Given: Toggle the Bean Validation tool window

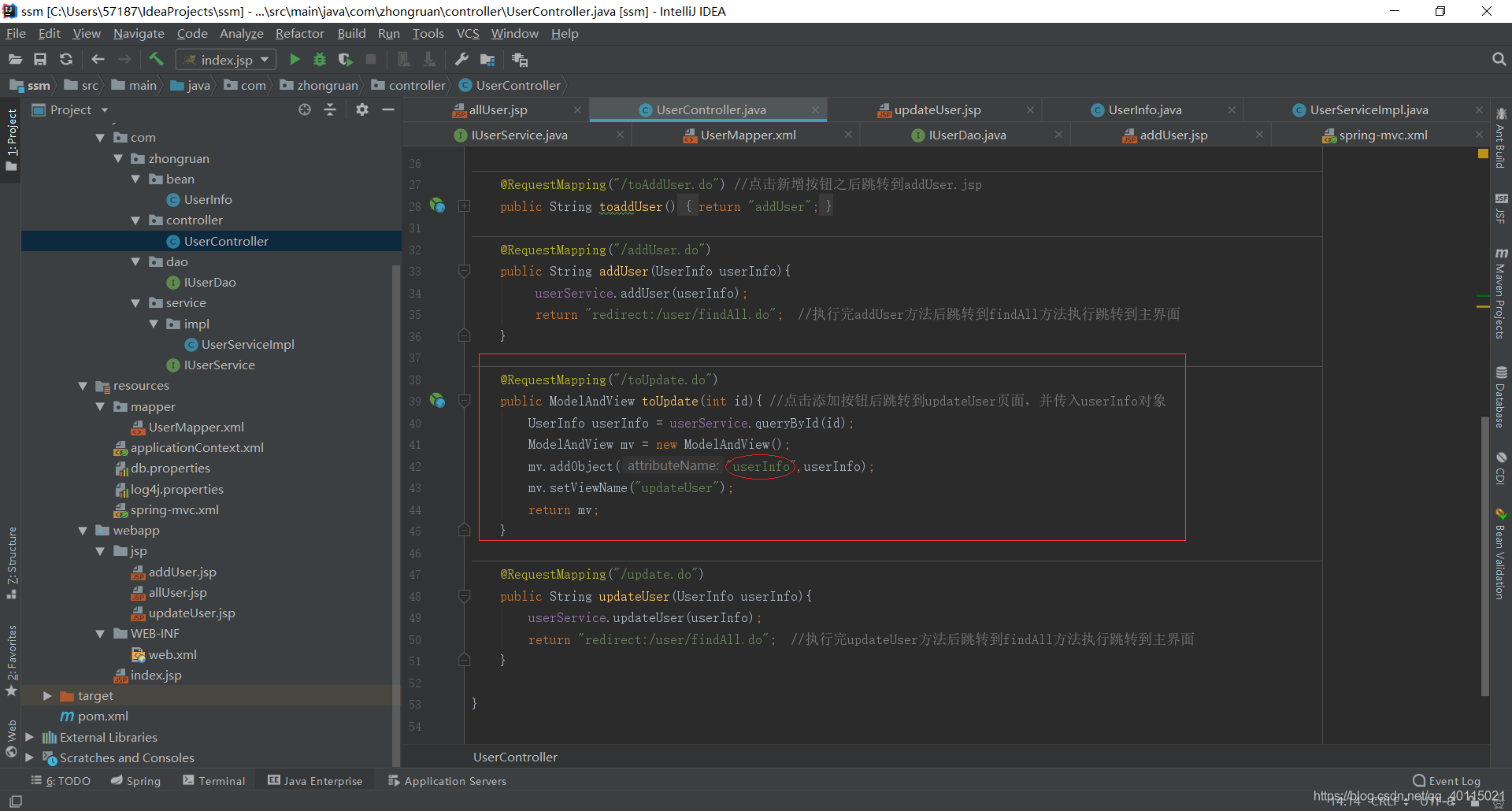Looking at the screenshot, I should click(1501, 554).
